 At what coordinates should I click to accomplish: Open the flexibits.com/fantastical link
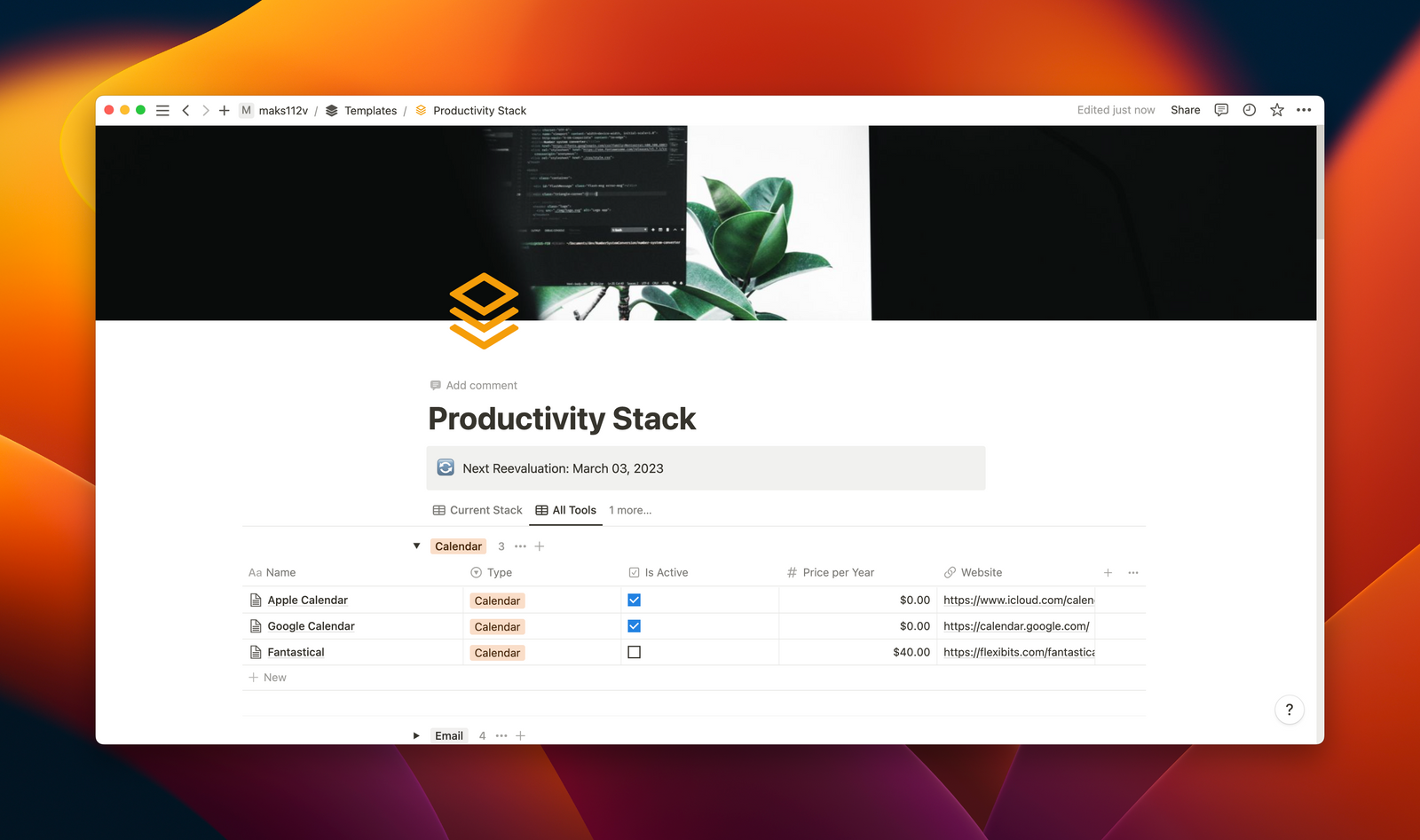tap(1019, 652)
